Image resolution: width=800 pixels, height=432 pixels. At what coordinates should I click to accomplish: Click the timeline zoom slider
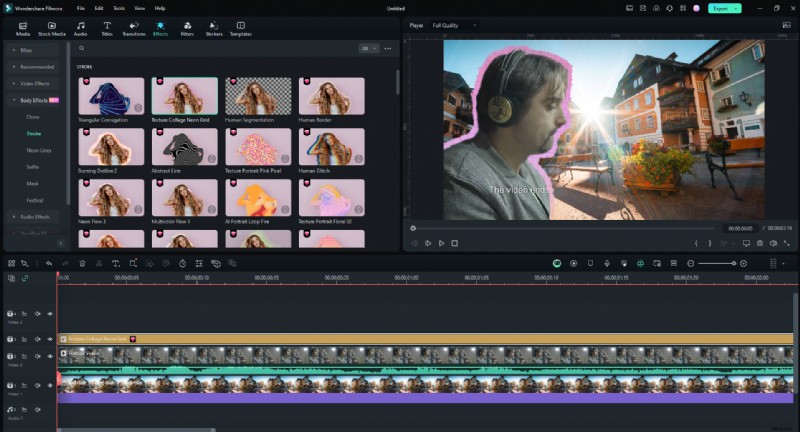click(716, 263)
